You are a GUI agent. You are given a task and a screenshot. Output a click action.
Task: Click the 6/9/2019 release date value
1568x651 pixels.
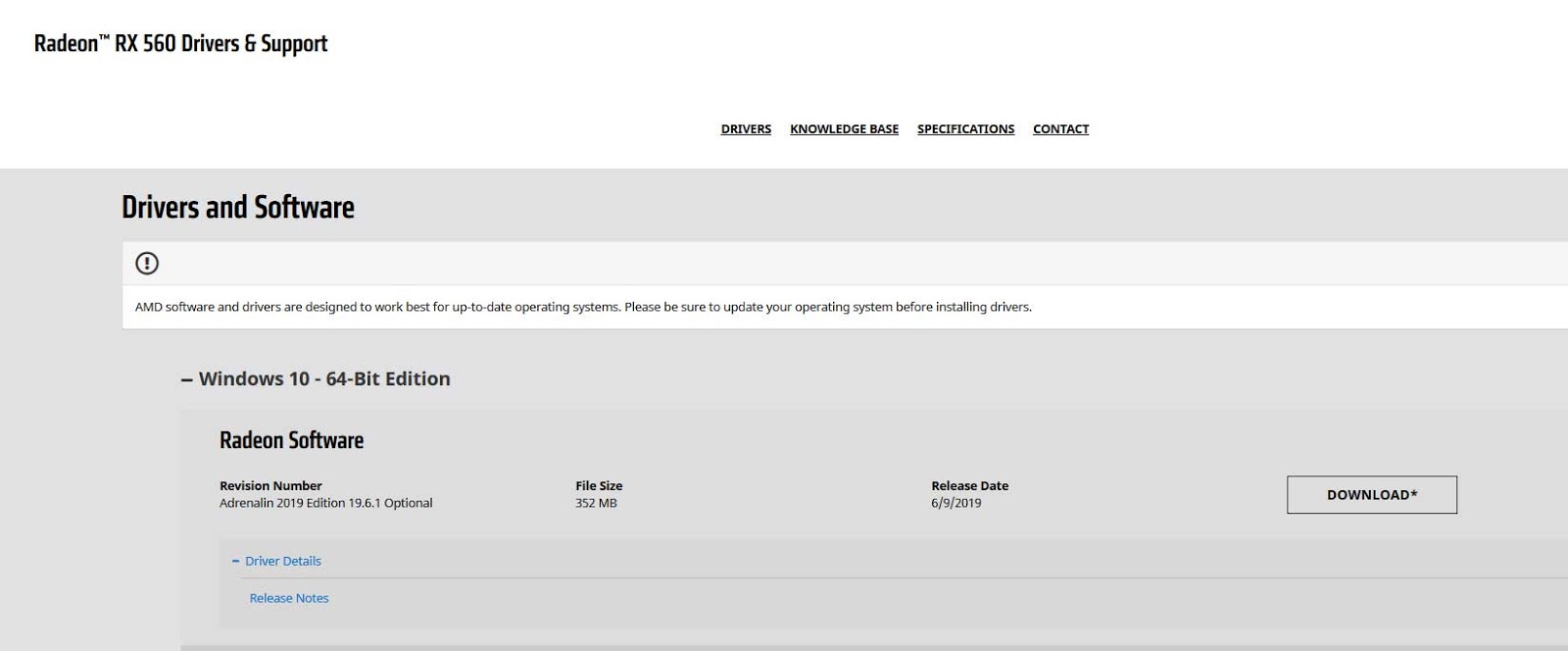955,503
